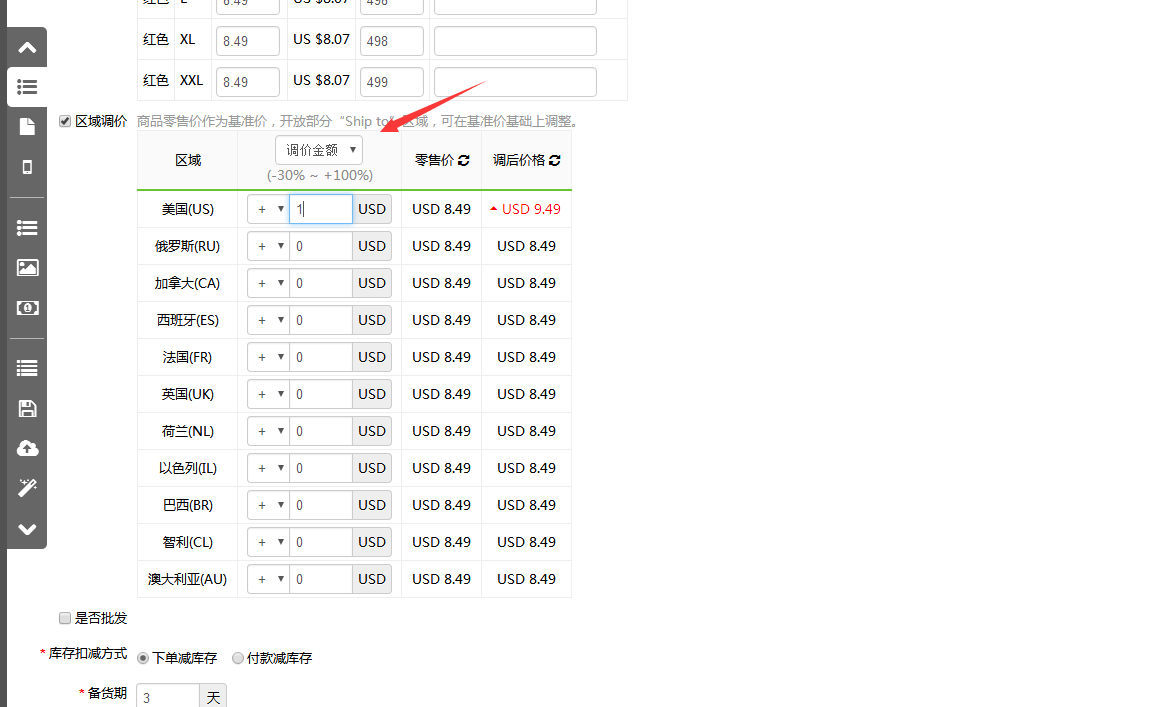
Task: Click the cloud upload publish icon
Action: coord(27,448)
